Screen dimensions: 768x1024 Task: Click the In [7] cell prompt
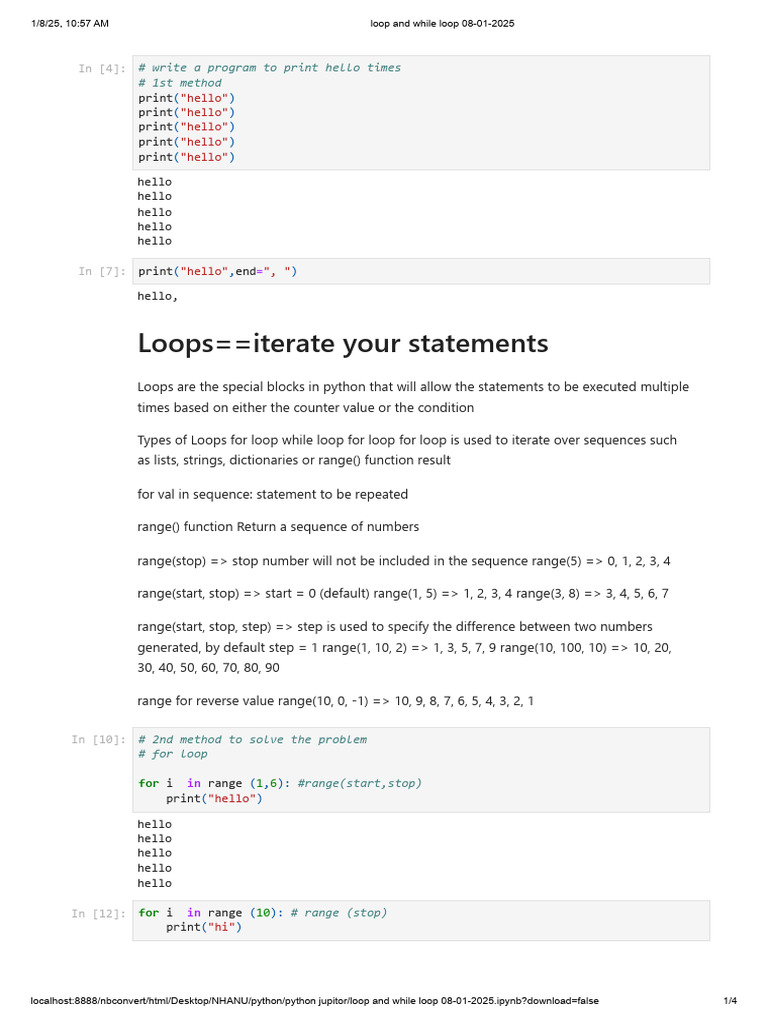(x=102, y=271)
